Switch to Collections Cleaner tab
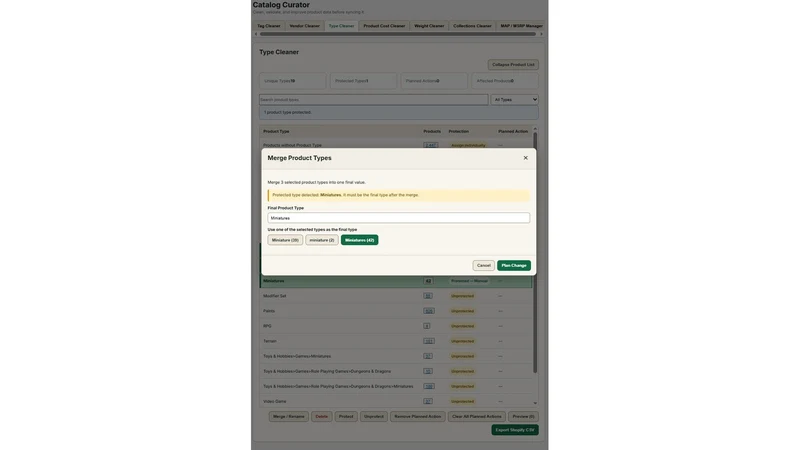 click(472, 26)
